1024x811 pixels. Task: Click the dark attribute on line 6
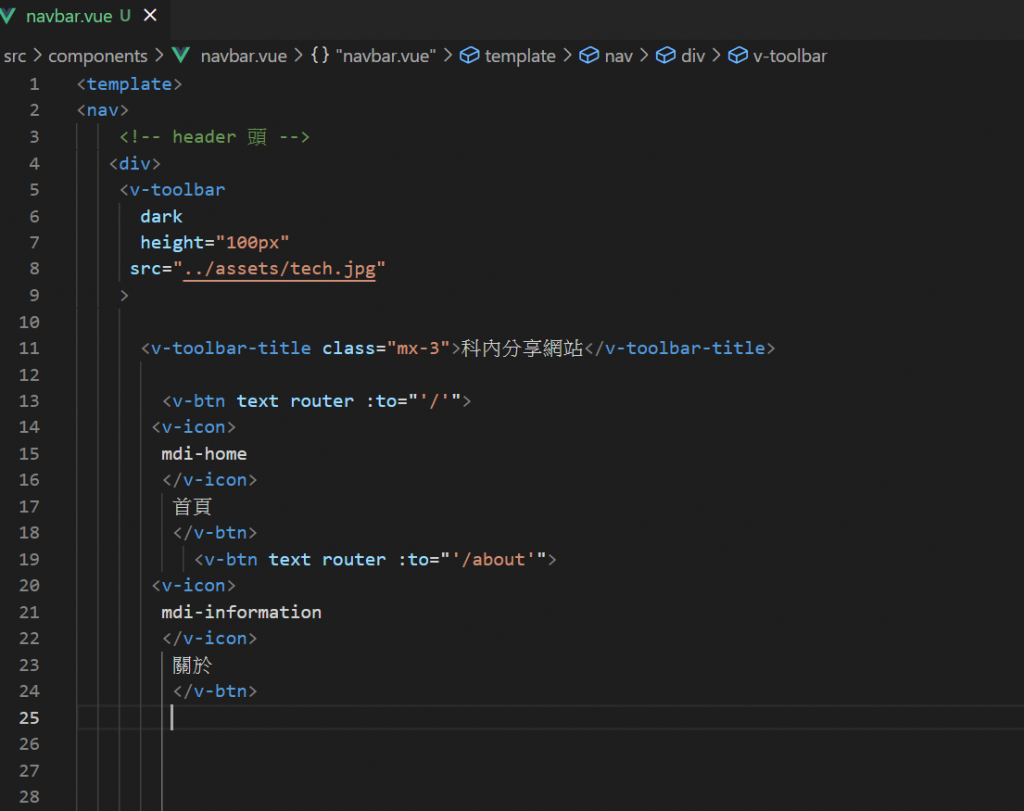(x=161, y=216)
